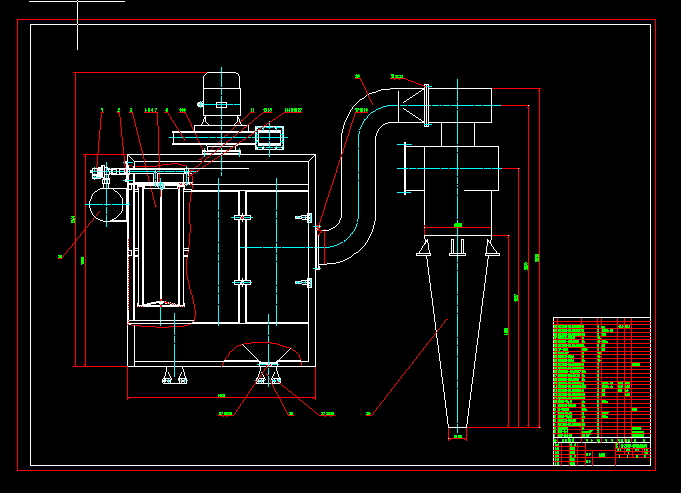This screenshot has width=681, height=493.
Task: Select the long tapered cone of the cyclone
Action: pos(457,333)
